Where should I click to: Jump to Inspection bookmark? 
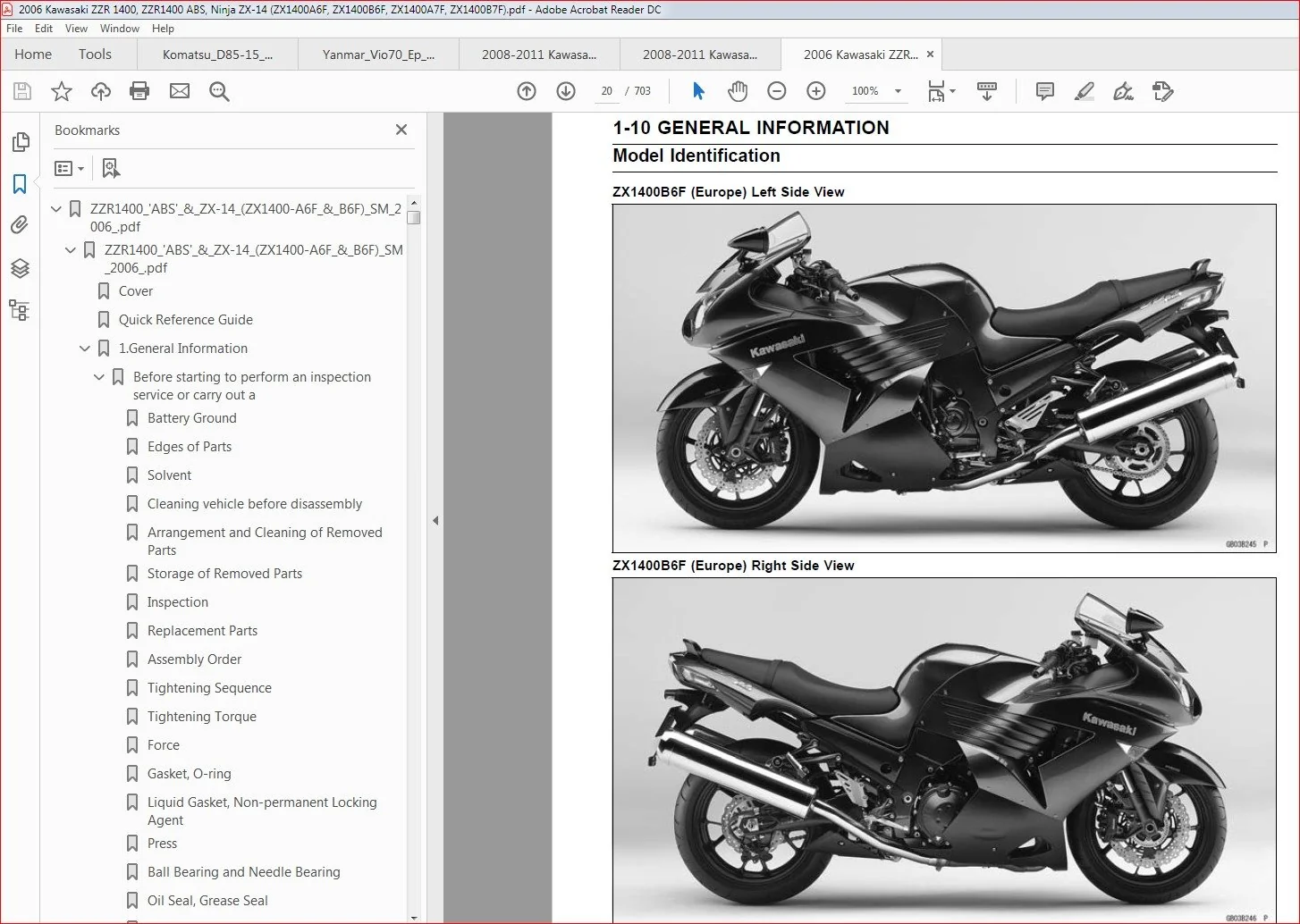pyautogui.click(x=178, y=602)
